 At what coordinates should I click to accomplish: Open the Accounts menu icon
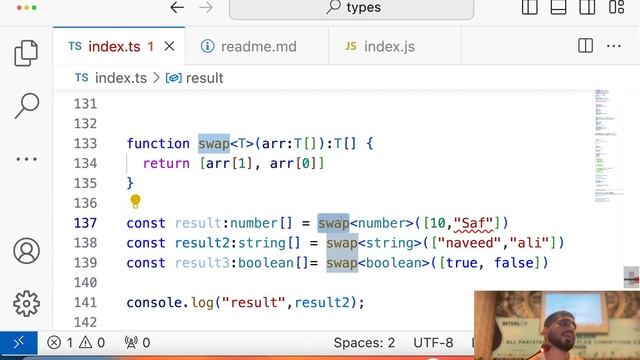click(27, 251)
